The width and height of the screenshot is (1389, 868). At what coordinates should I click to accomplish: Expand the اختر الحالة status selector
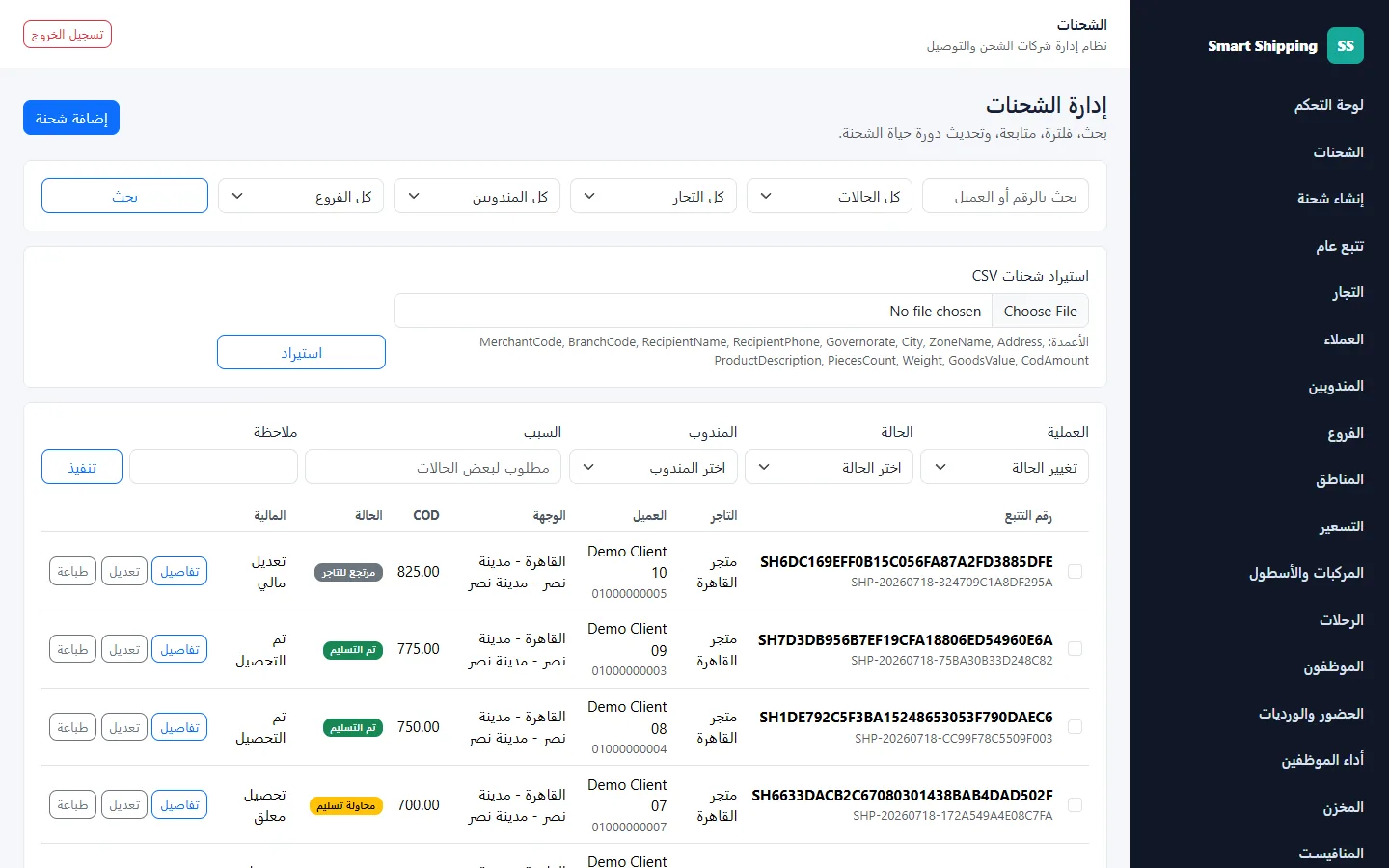[x=830, y=467]
